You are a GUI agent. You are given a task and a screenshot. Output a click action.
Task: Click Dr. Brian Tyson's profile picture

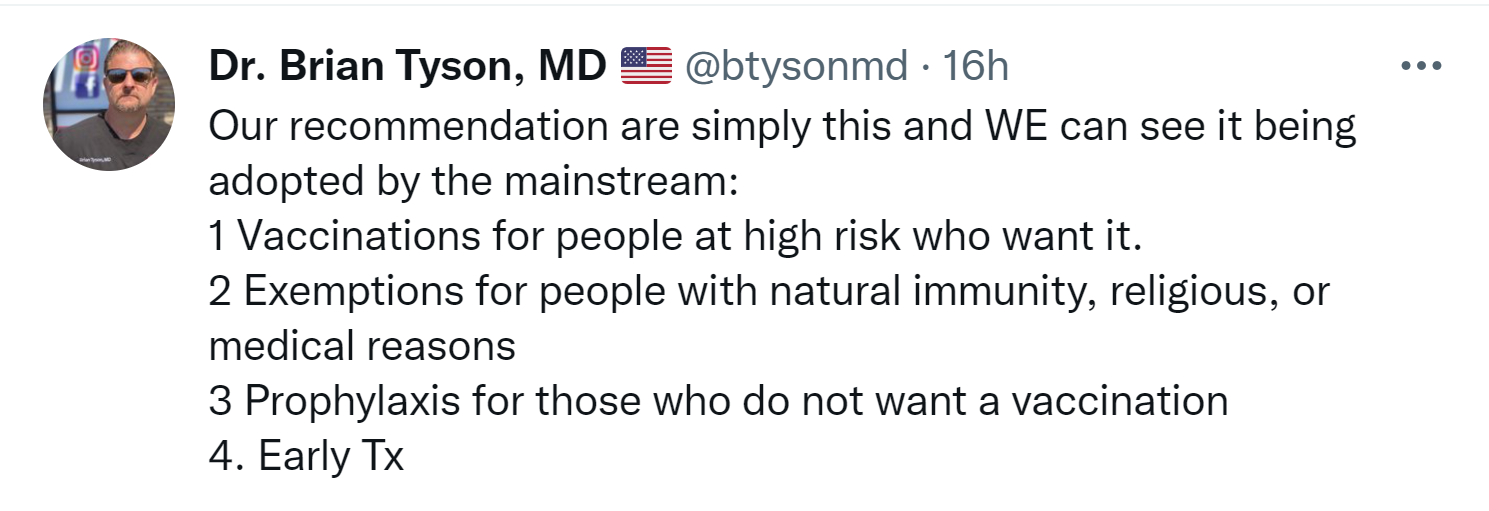(x=108, y=103)
